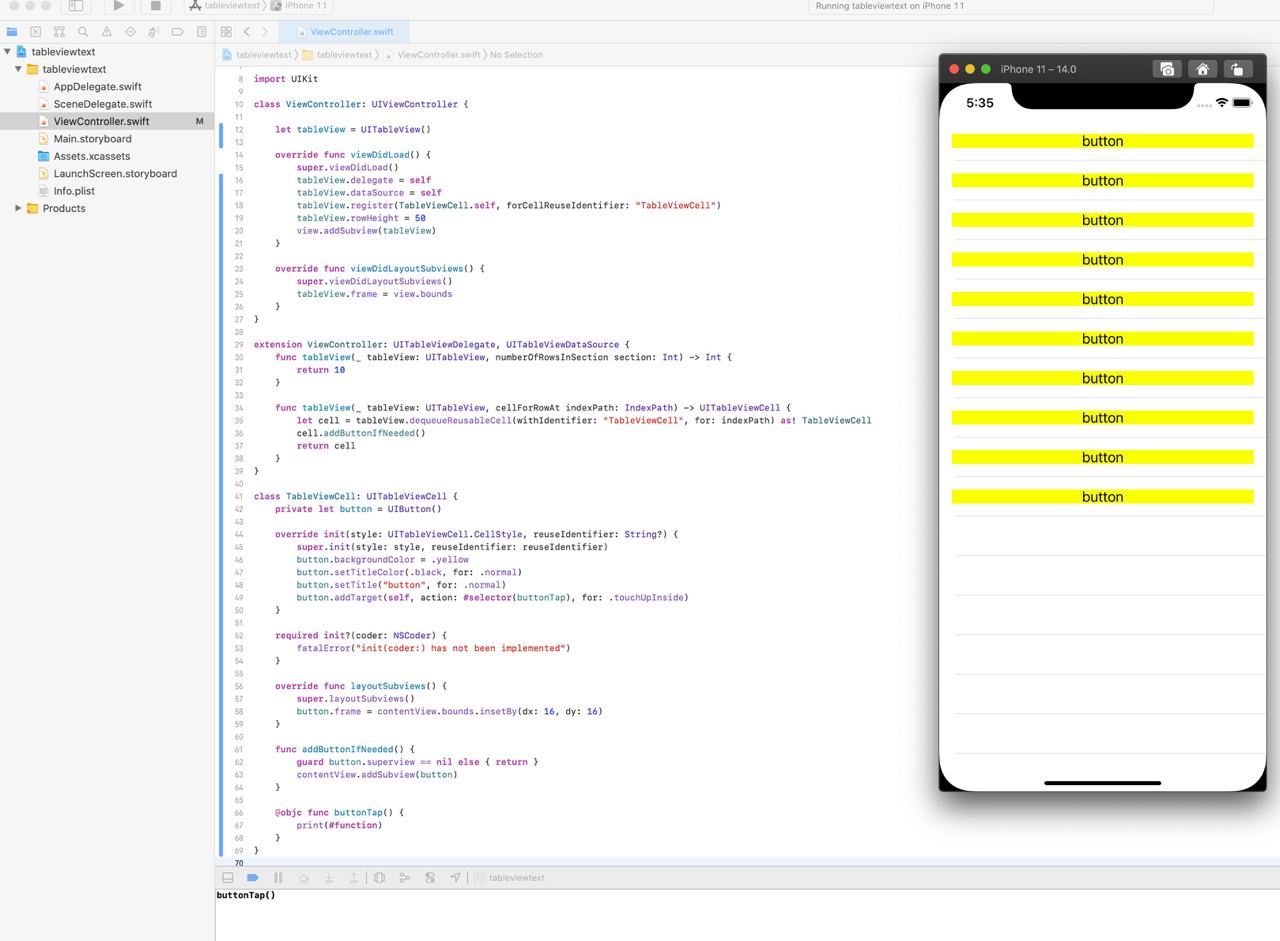
Task: Click "iPhone 11 – 14.0" Simulator title
Action: tap(1038, 69)
